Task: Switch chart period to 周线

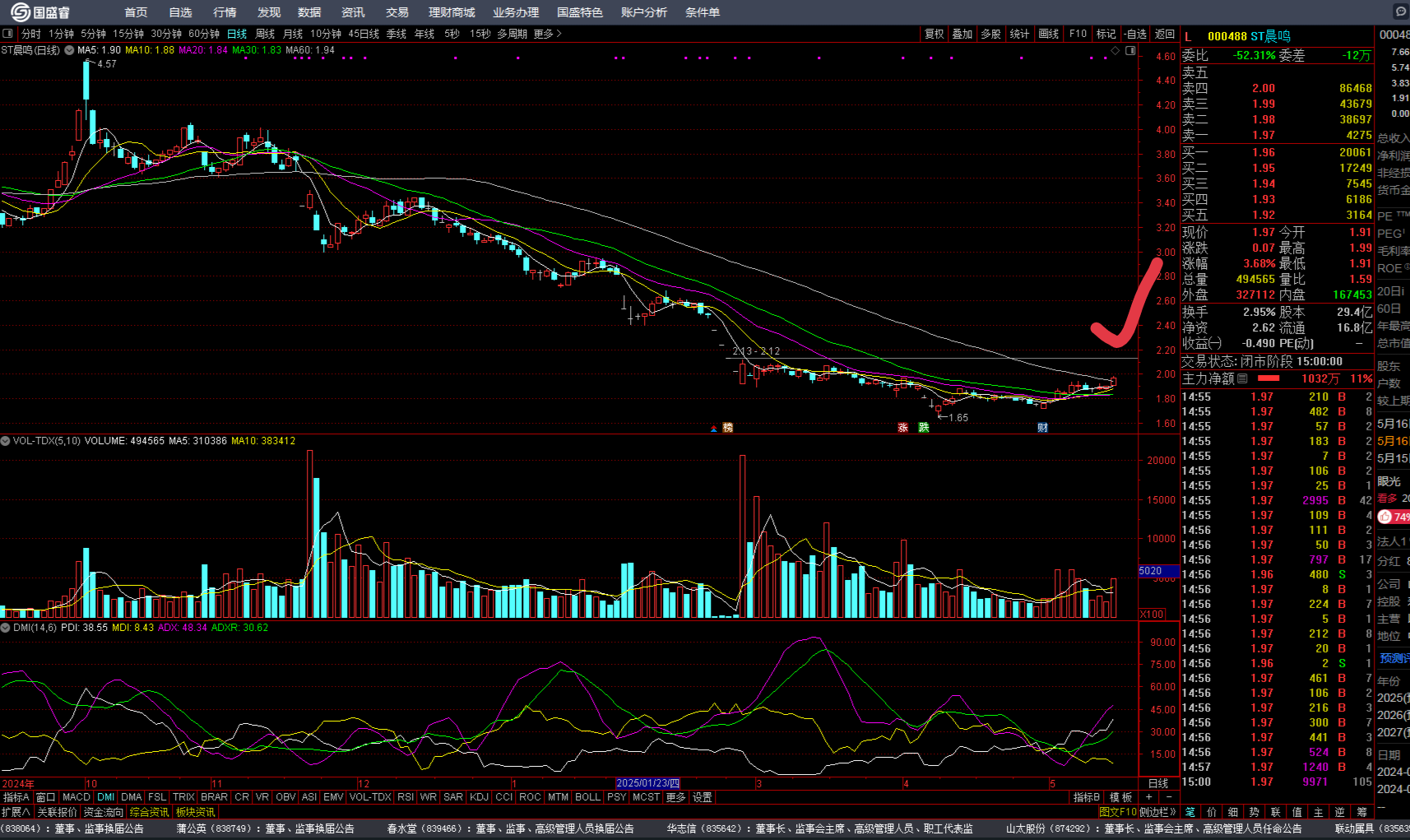Action: pos(265,34)
